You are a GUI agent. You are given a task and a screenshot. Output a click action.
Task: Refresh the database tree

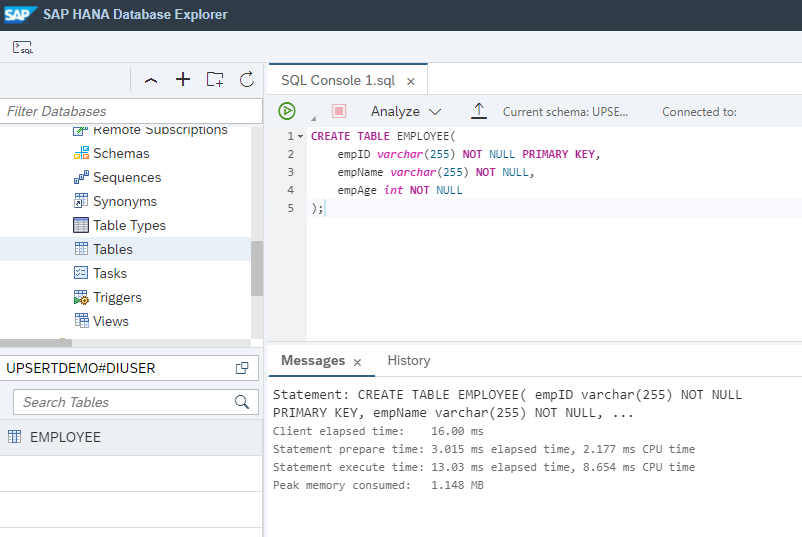point(247,80)
